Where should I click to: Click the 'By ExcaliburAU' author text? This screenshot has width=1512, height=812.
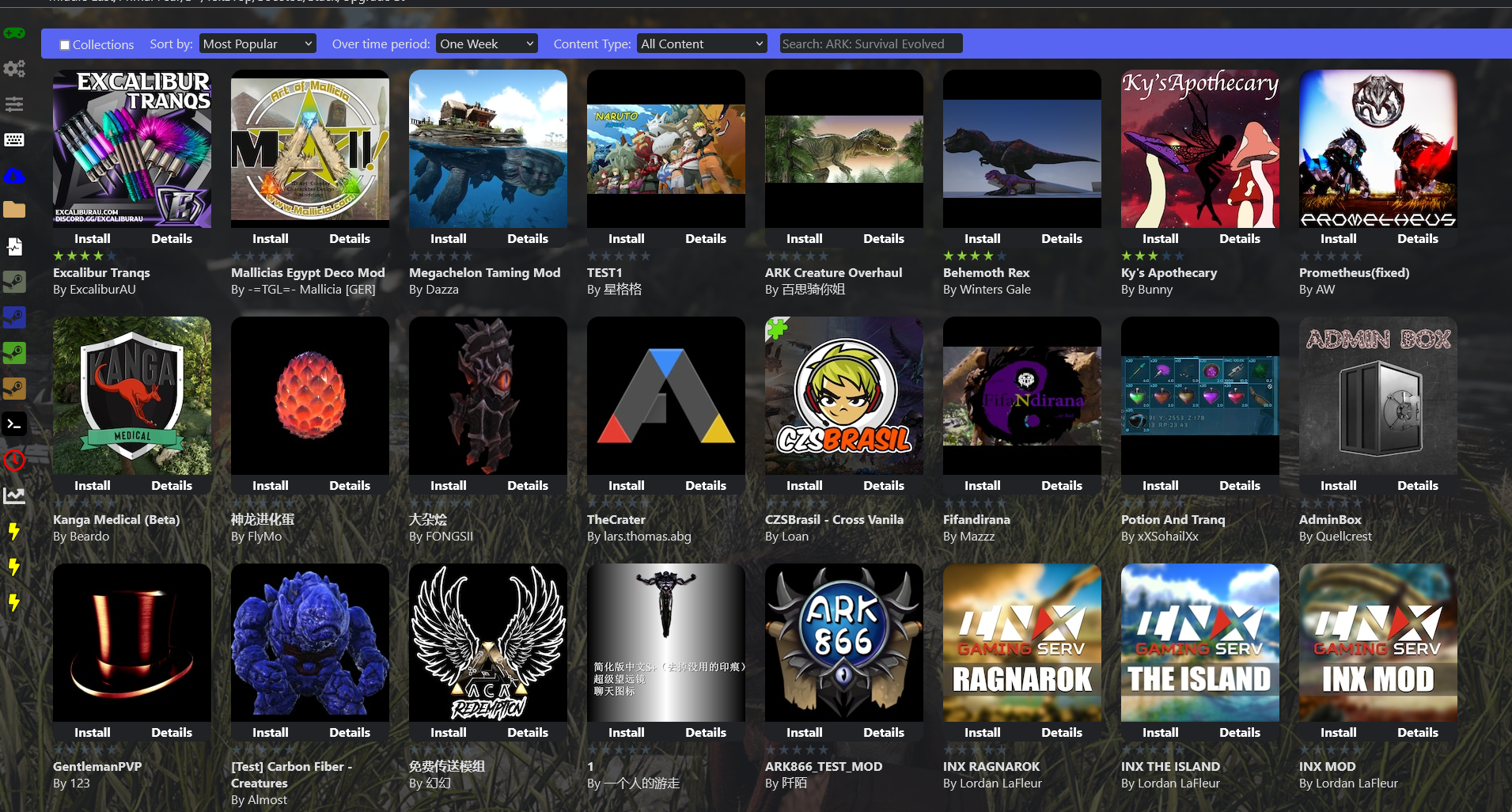pyautogui.click(x=94, y=290)
